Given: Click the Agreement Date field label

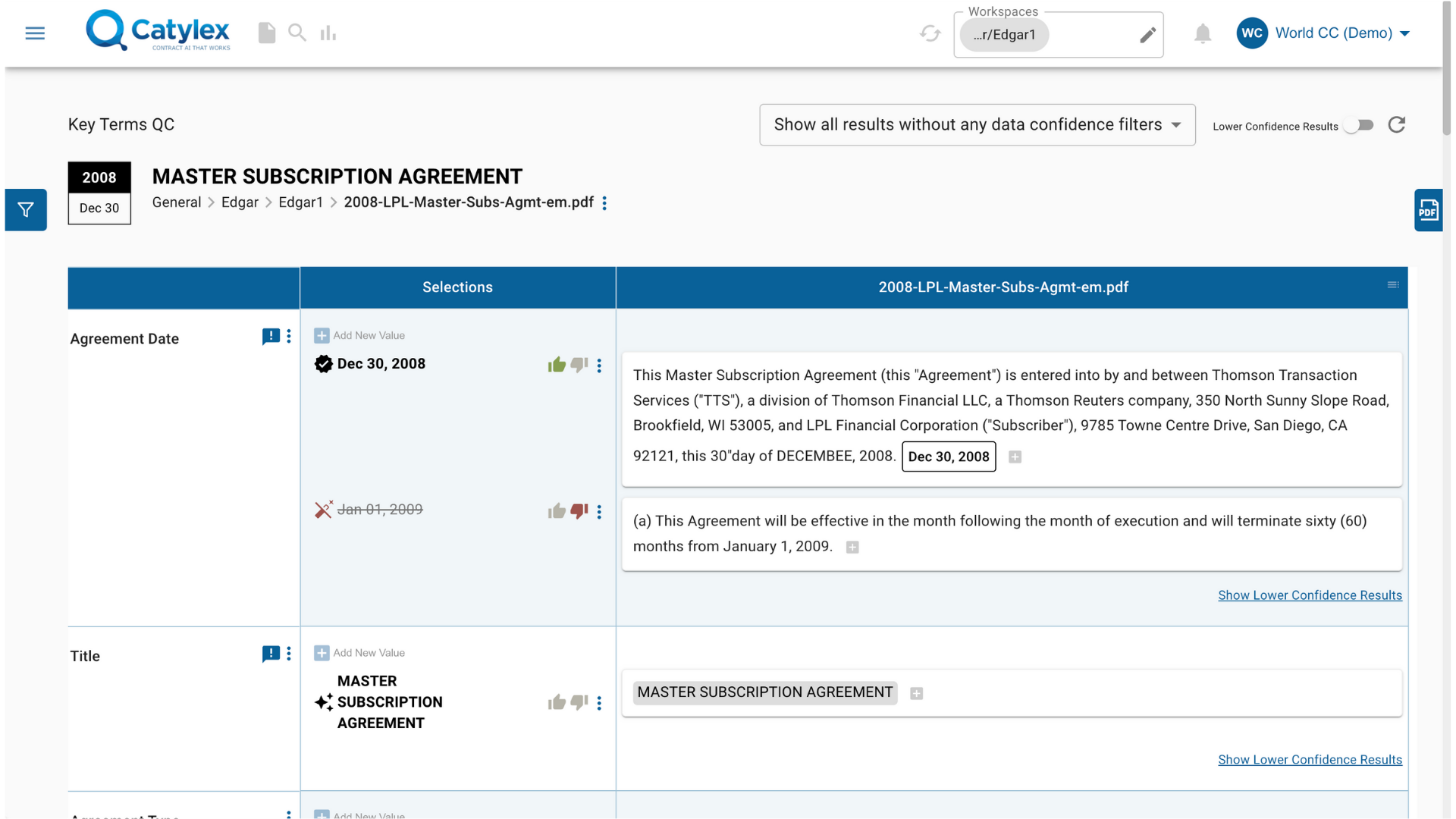Looking at the screenshot, I should click(124, 339).
